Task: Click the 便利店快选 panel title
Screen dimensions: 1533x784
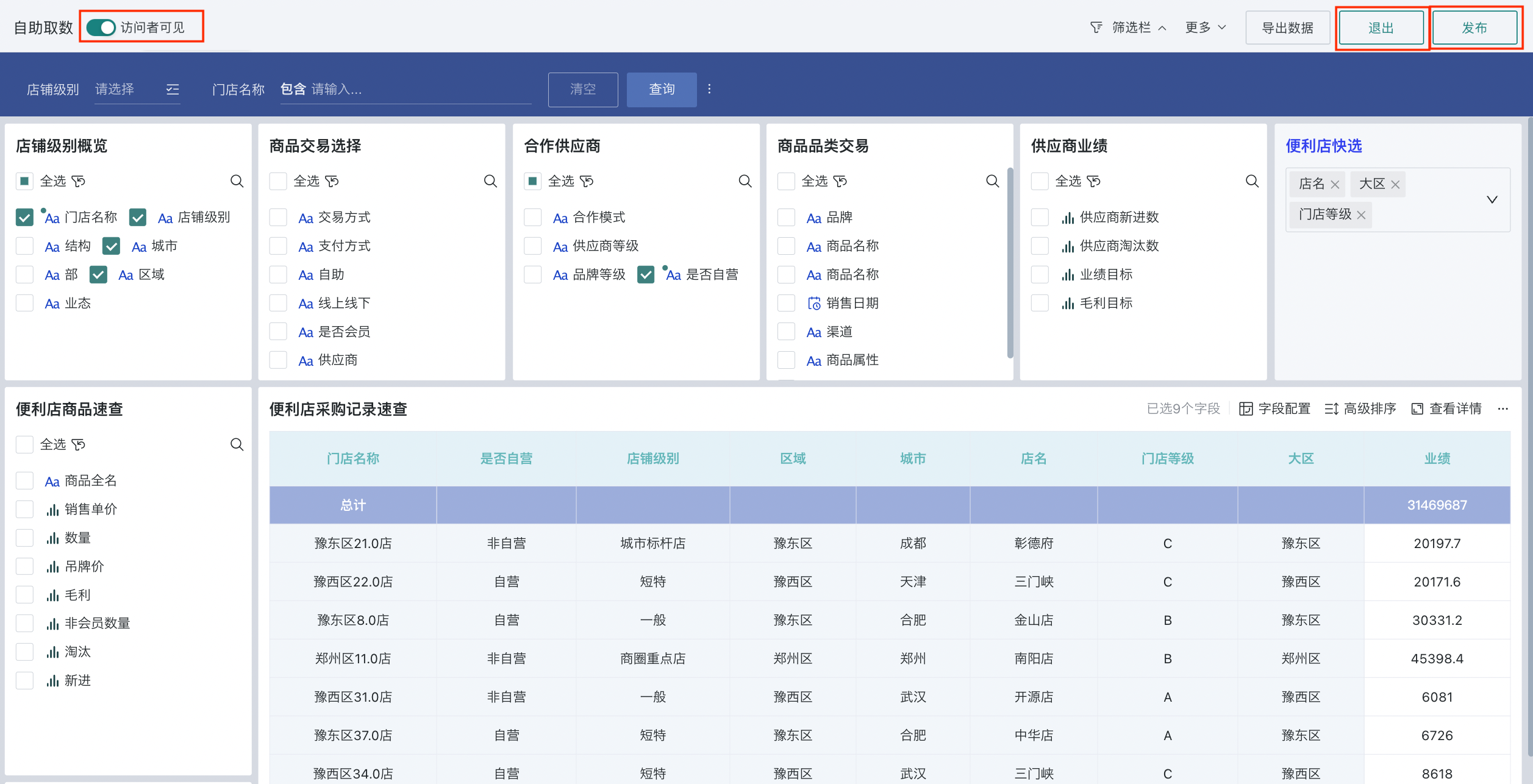Action: pyautogui.click(x=1324, y=146)
